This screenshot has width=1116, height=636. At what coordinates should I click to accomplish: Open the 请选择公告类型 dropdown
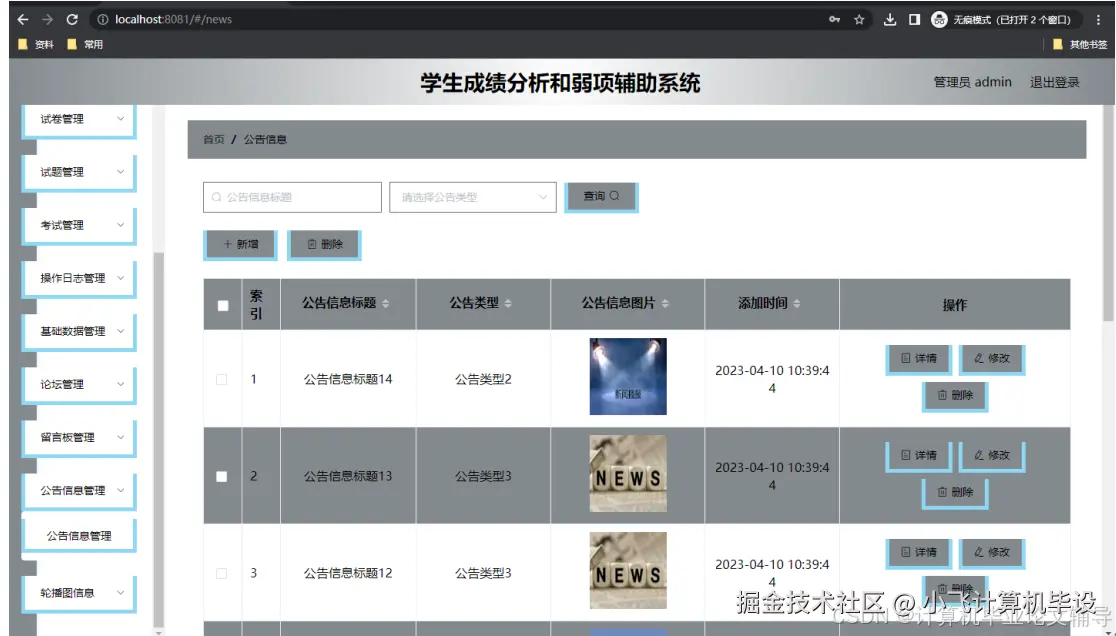coord(473,197)
